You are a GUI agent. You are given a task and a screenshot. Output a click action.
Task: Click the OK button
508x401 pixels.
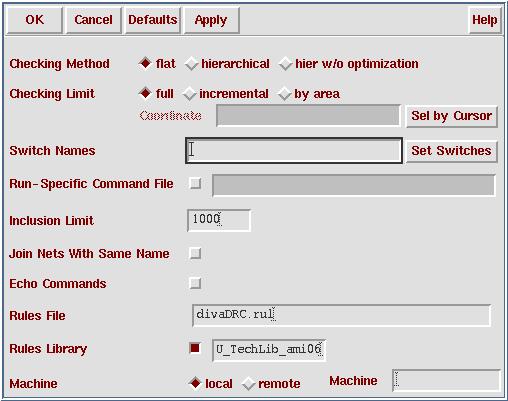(34, 20)
